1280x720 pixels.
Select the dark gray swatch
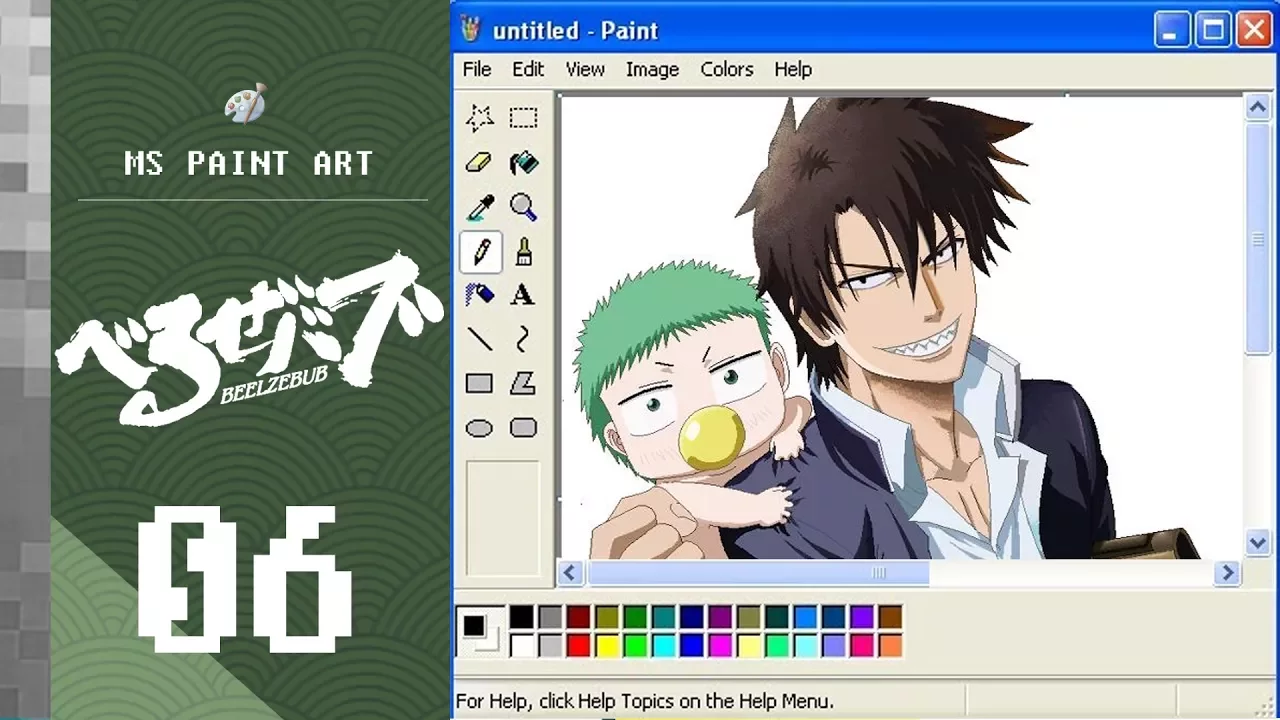point(550,617)
